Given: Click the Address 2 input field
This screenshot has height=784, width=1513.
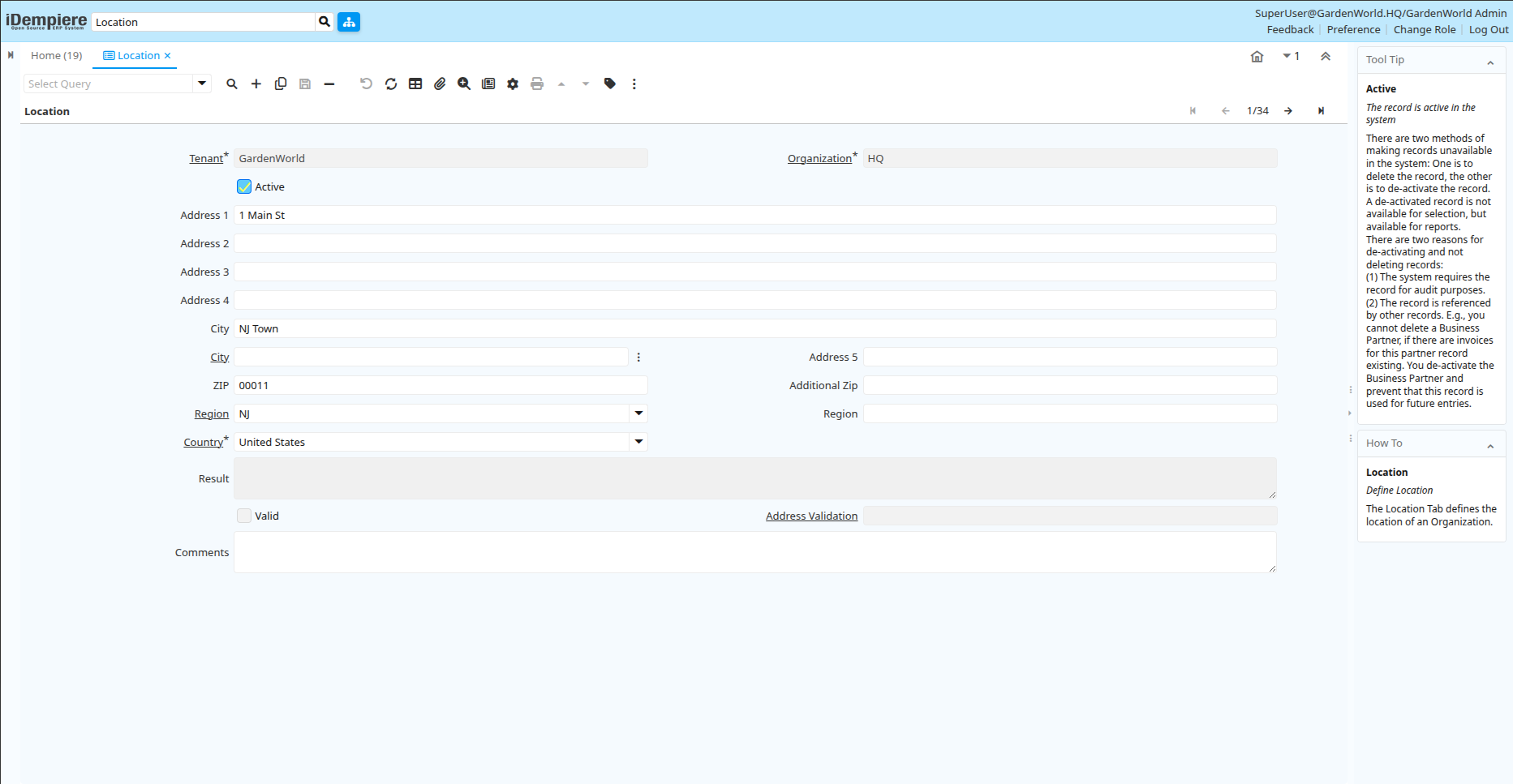Looking at the screenshot, I should (754, 243).
